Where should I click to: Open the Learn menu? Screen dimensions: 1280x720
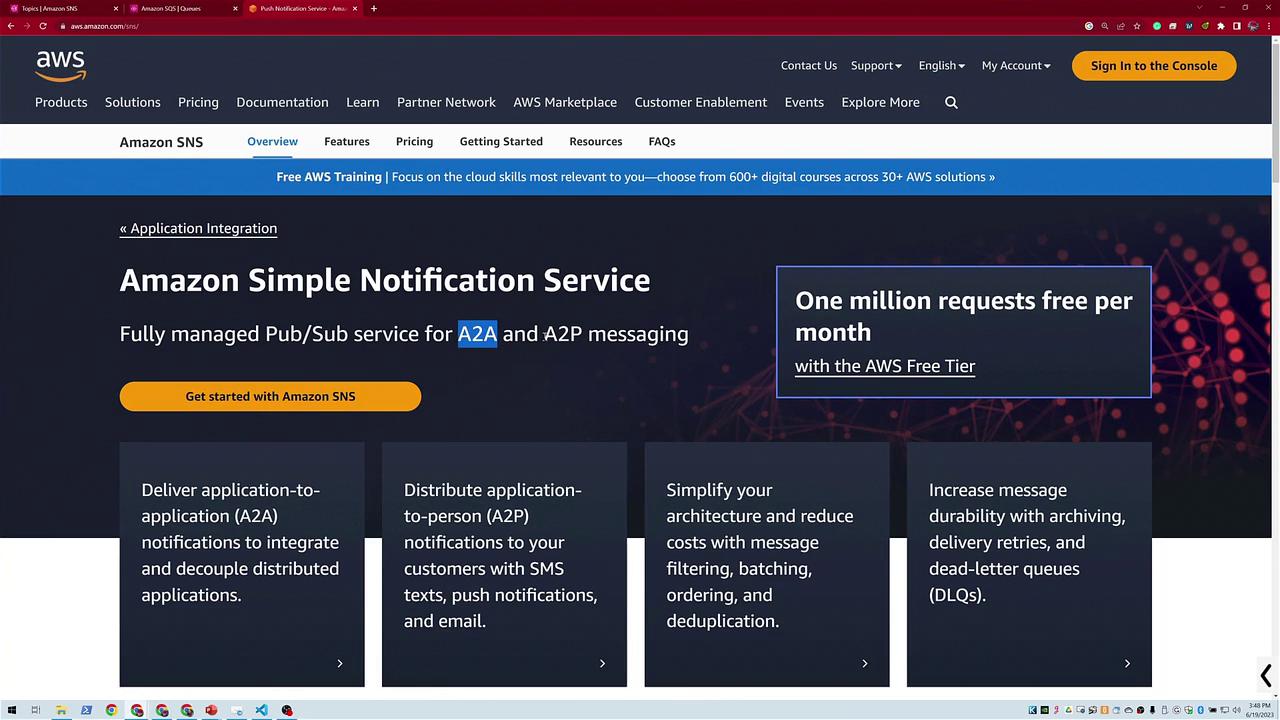363,102
